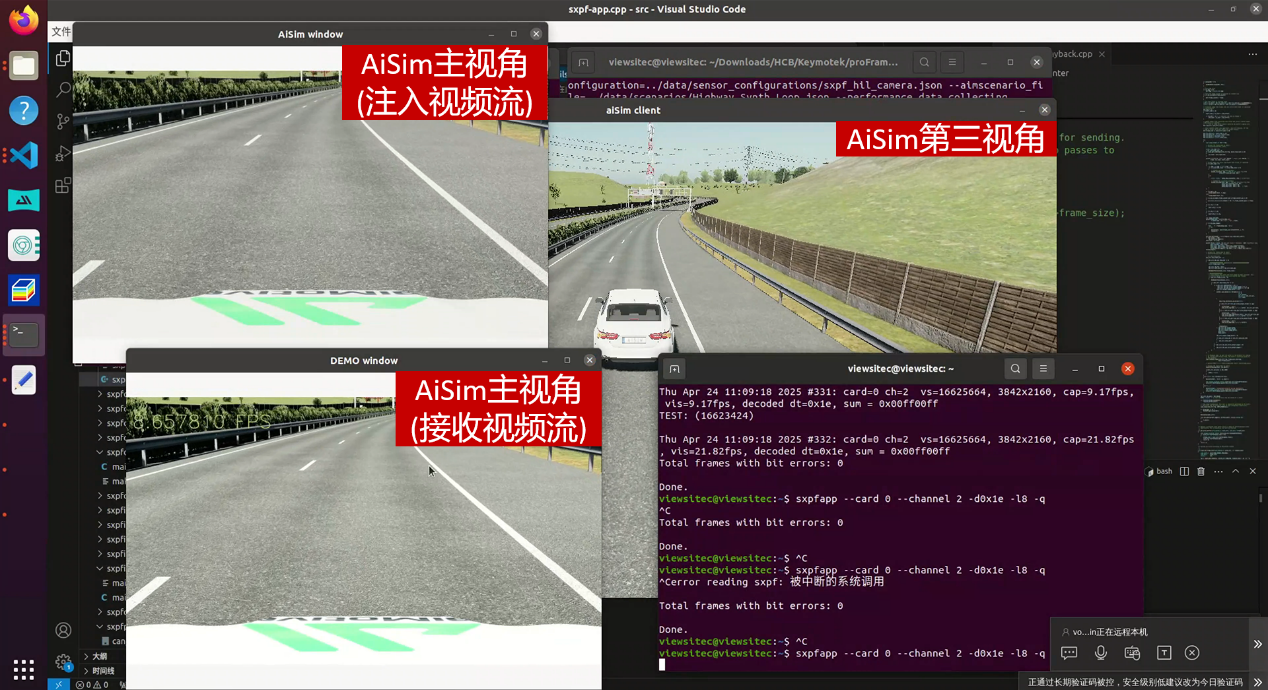The image size is (1268, 690).
Task: Expand the 时间线 timeline section
Action: pos(102,671)
